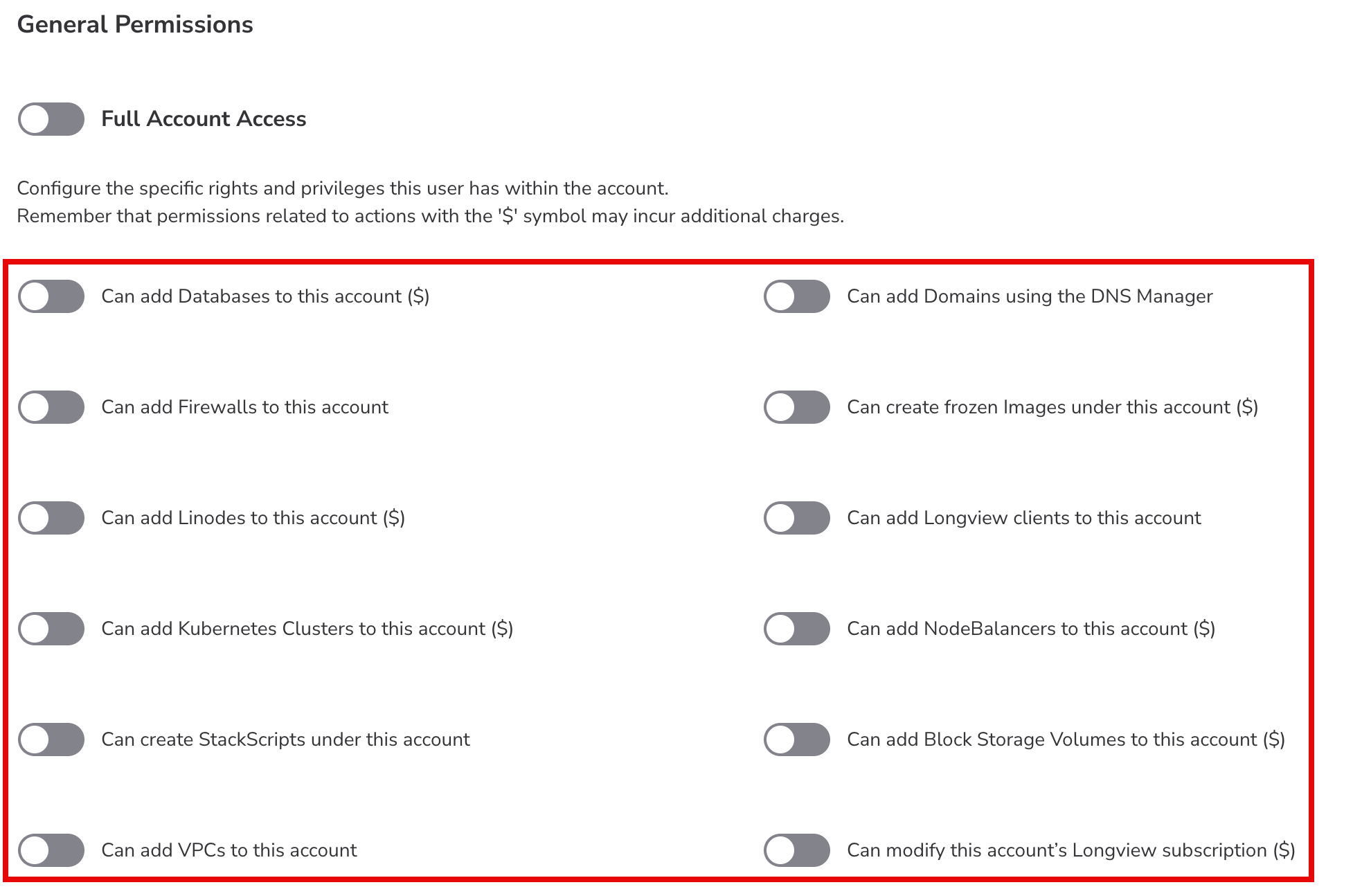
Task: Toggle Can add Kubernetes Clusters permission
Action: [x=51, y=629]
